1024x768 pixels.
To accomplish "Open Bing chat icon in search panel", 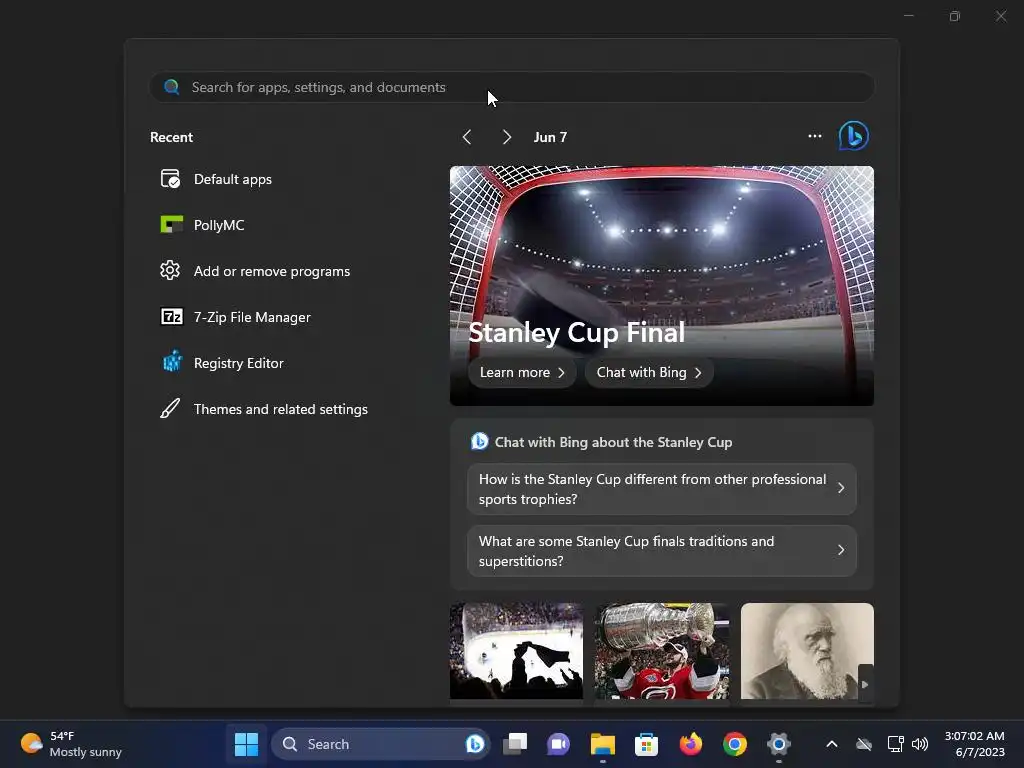I will [x=854, y=136].
